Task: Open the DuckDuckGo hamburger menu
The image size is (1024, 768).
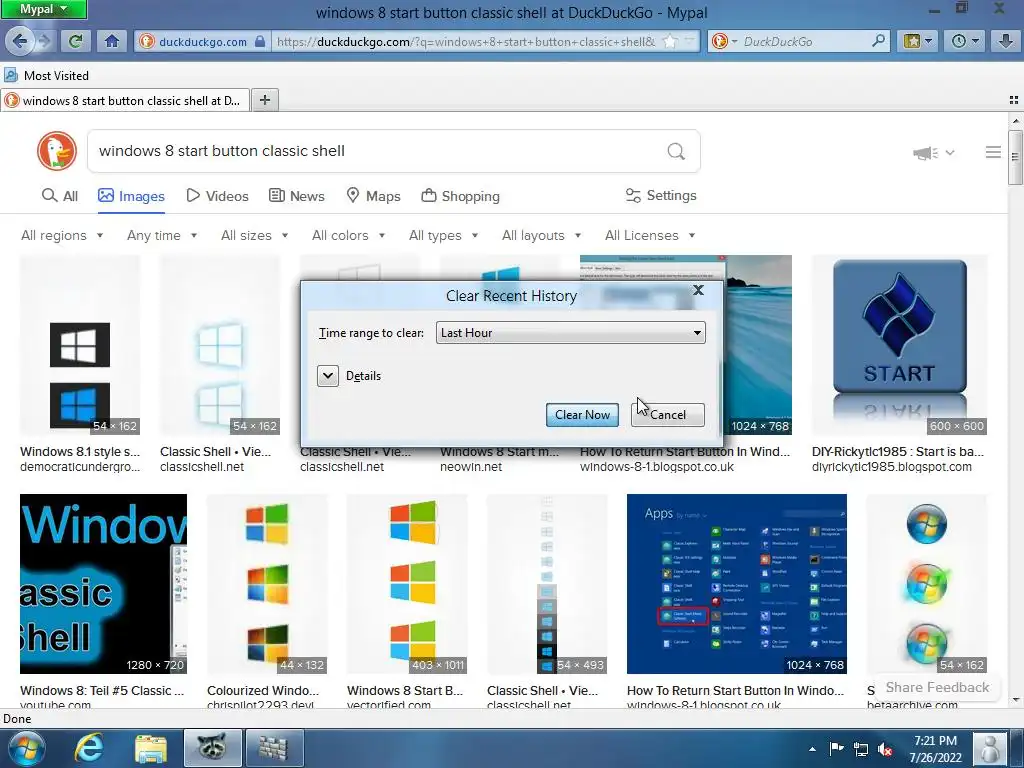Action: click(993, 152)
